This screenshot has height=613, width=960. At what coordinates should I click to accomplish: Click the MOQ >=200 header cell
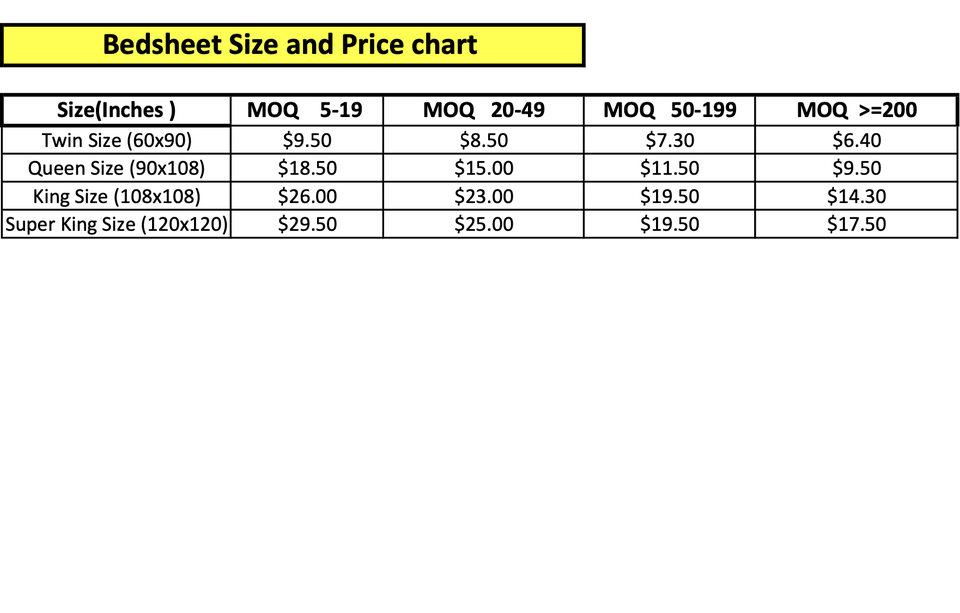point(856,110)
